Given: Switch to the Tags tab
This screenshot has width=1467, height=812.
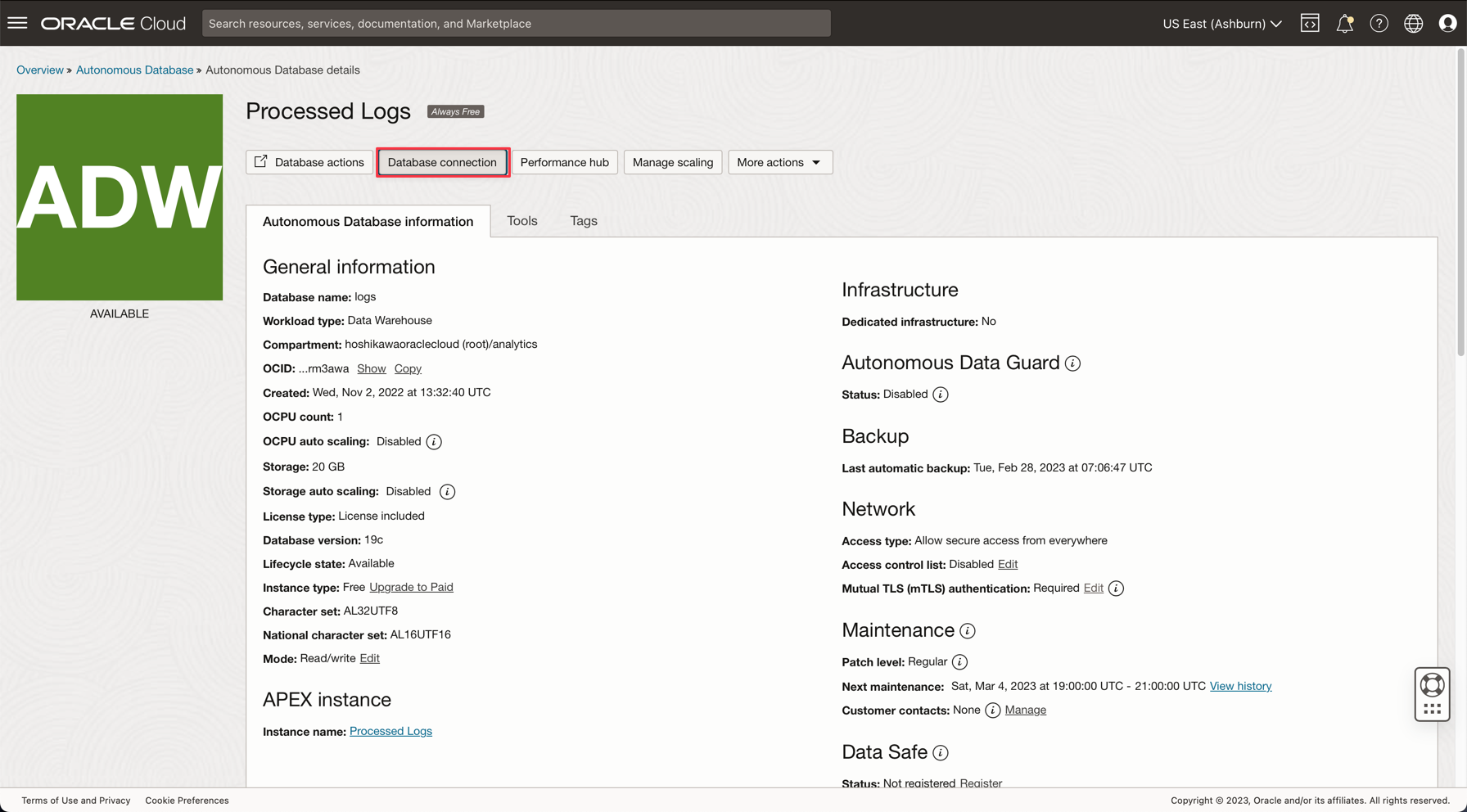Looking at the screenshot, I should click(583, 220).
